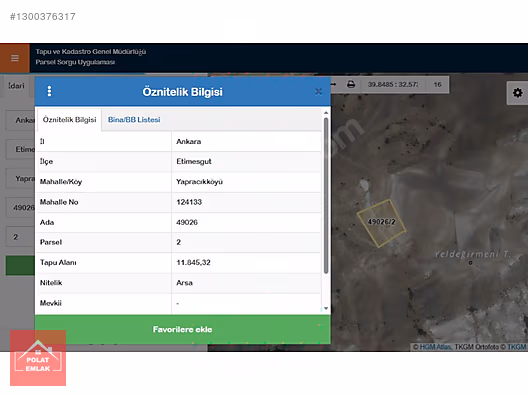This screenshot has height=396, width=528.
Task: Select the 49026/2 parcel on the map
Action: (381, 222)
